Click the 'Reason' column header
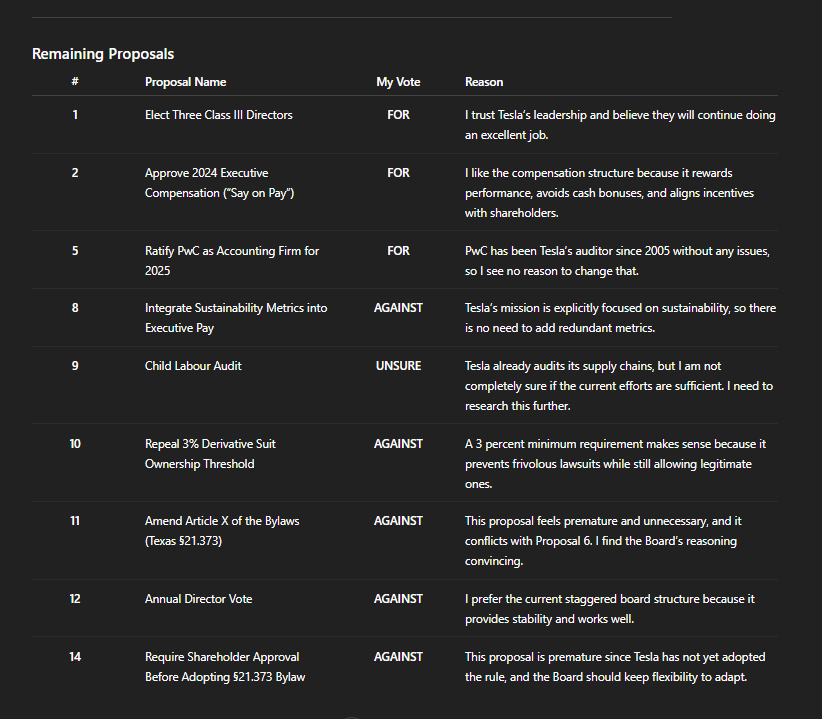 point(484,82)
